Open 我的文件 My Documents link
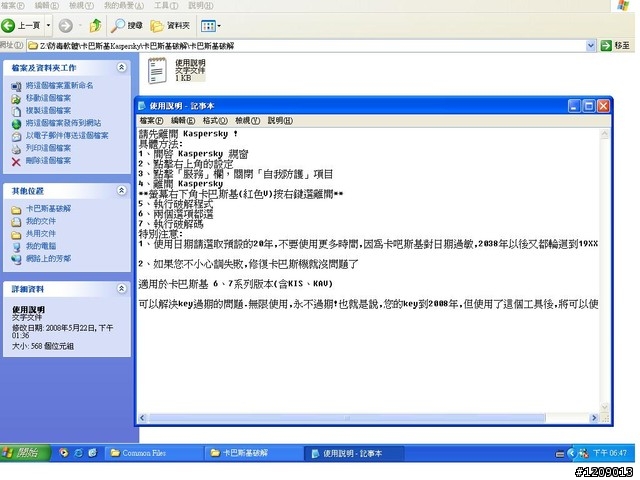The height and width of the screenshot is (480, 640). coord(41,221)
